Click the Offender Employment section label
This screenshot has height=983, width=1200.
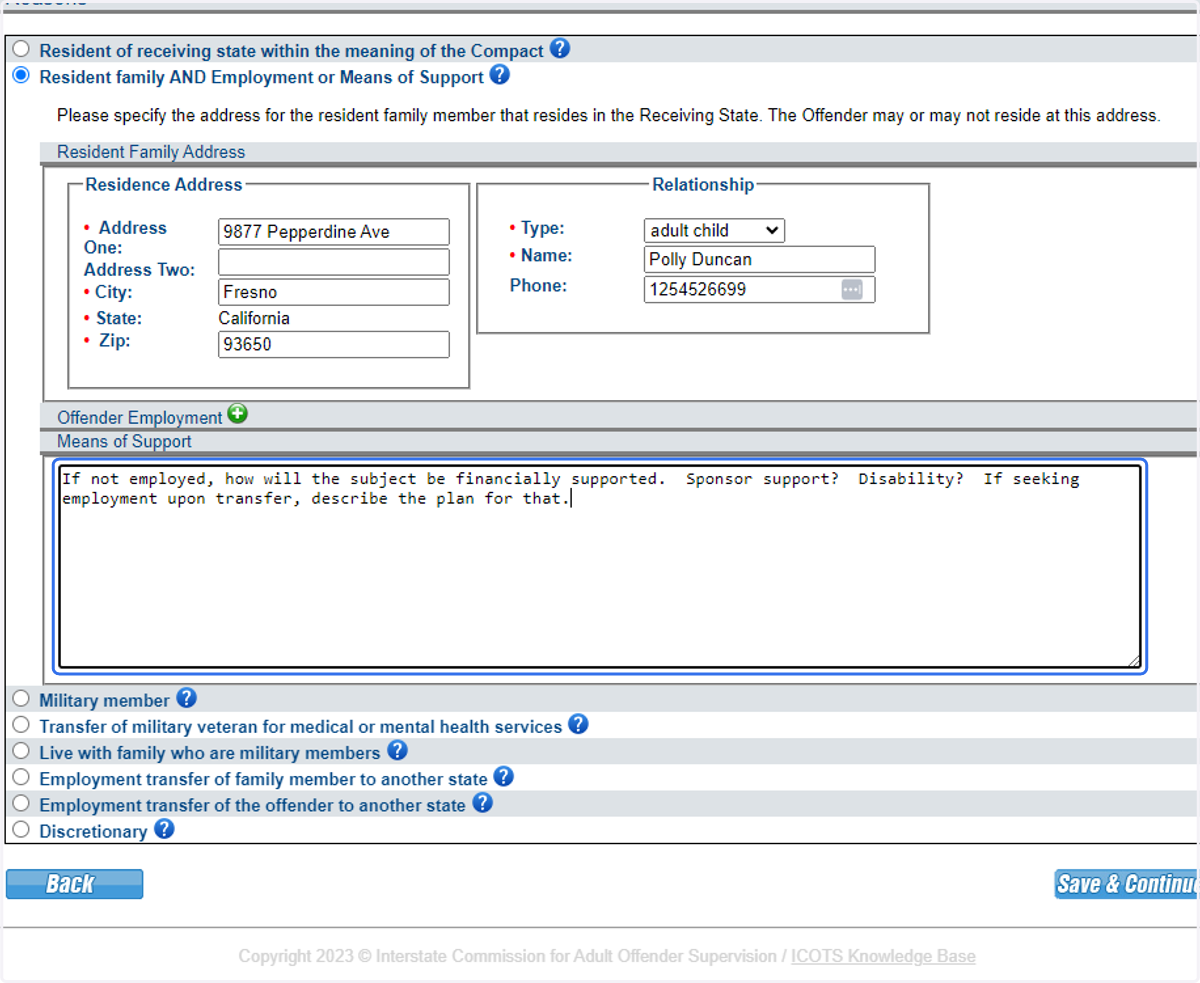[x=139, y=417]
